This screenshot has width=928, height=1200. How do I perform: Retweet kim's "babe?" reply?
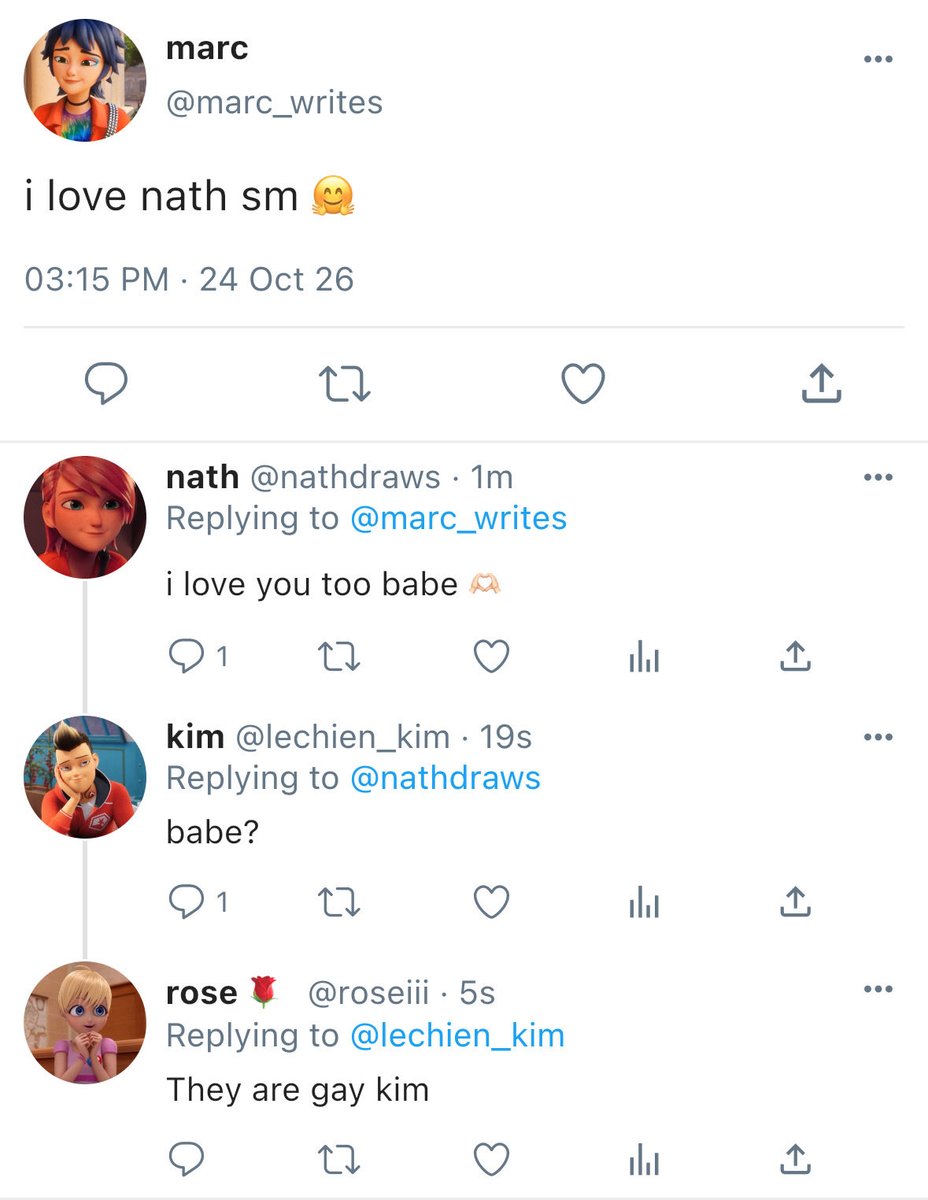tap(339, 903)
